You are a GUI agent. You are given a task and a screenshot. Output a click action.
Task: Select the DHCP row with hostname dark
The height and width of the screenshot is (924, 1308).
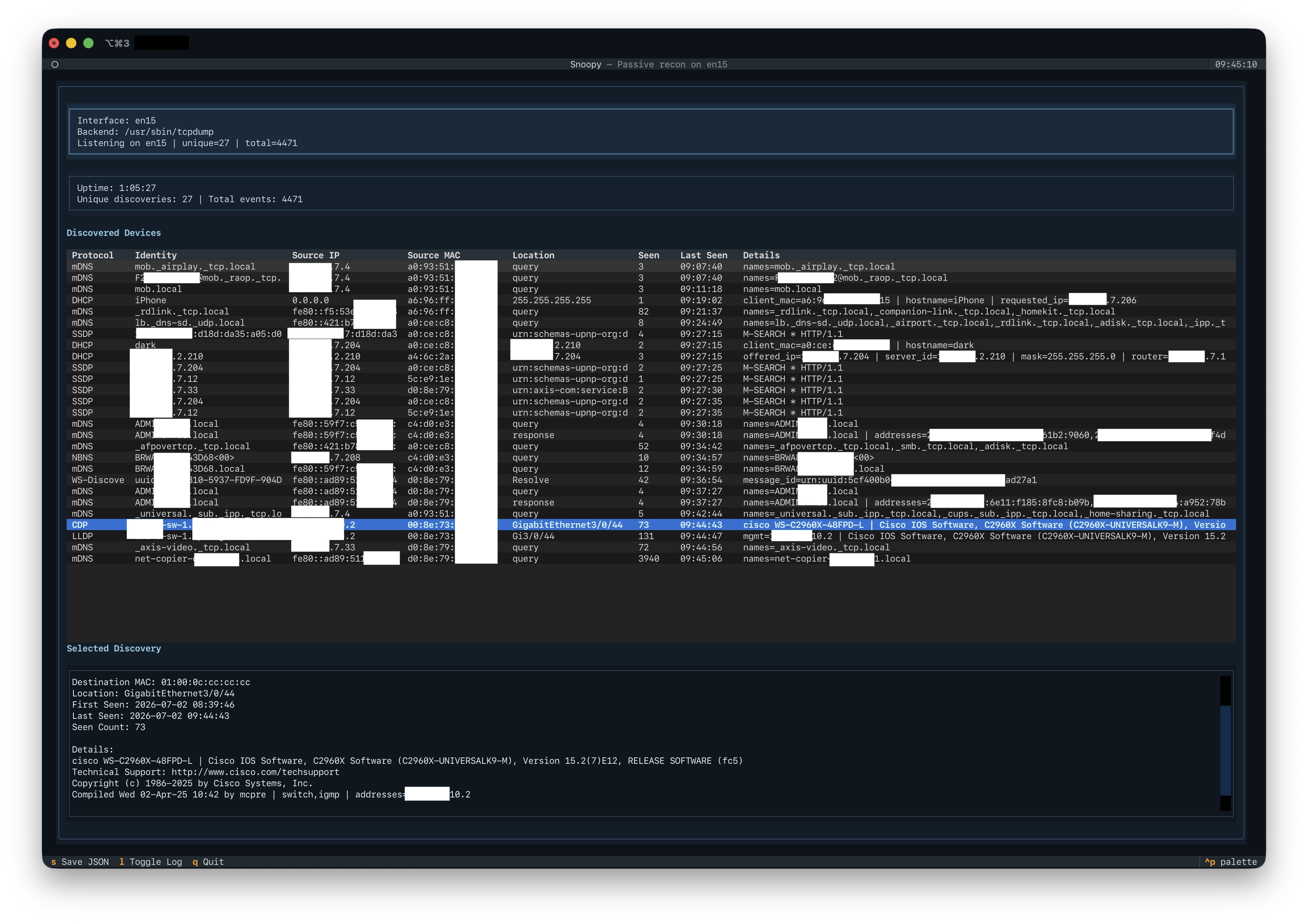(x=651, y=345)
